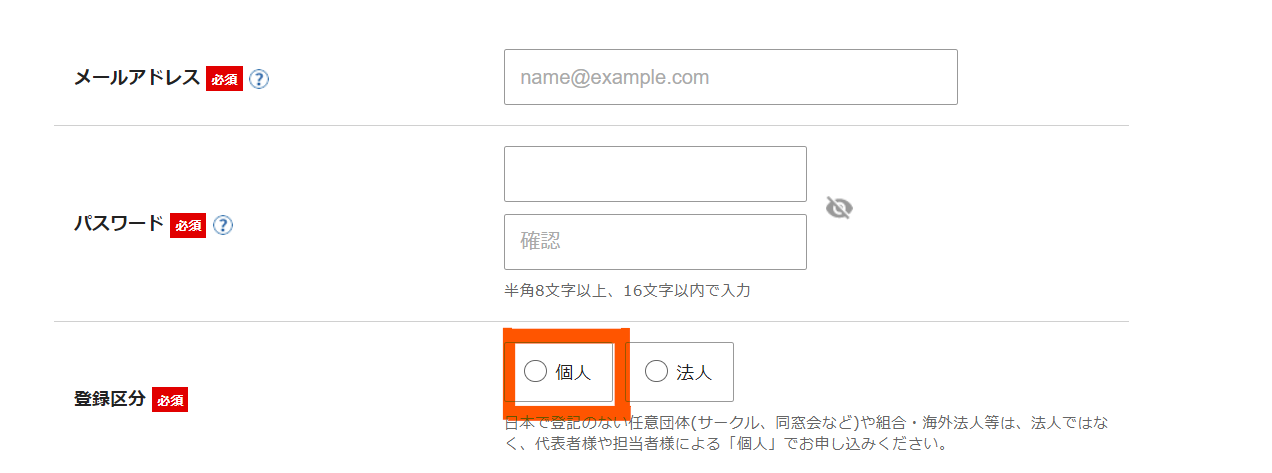The width and height of the screenshot is (1272, 473).
Task: Toggle password visibility with the eye icon
Action: 839,208
